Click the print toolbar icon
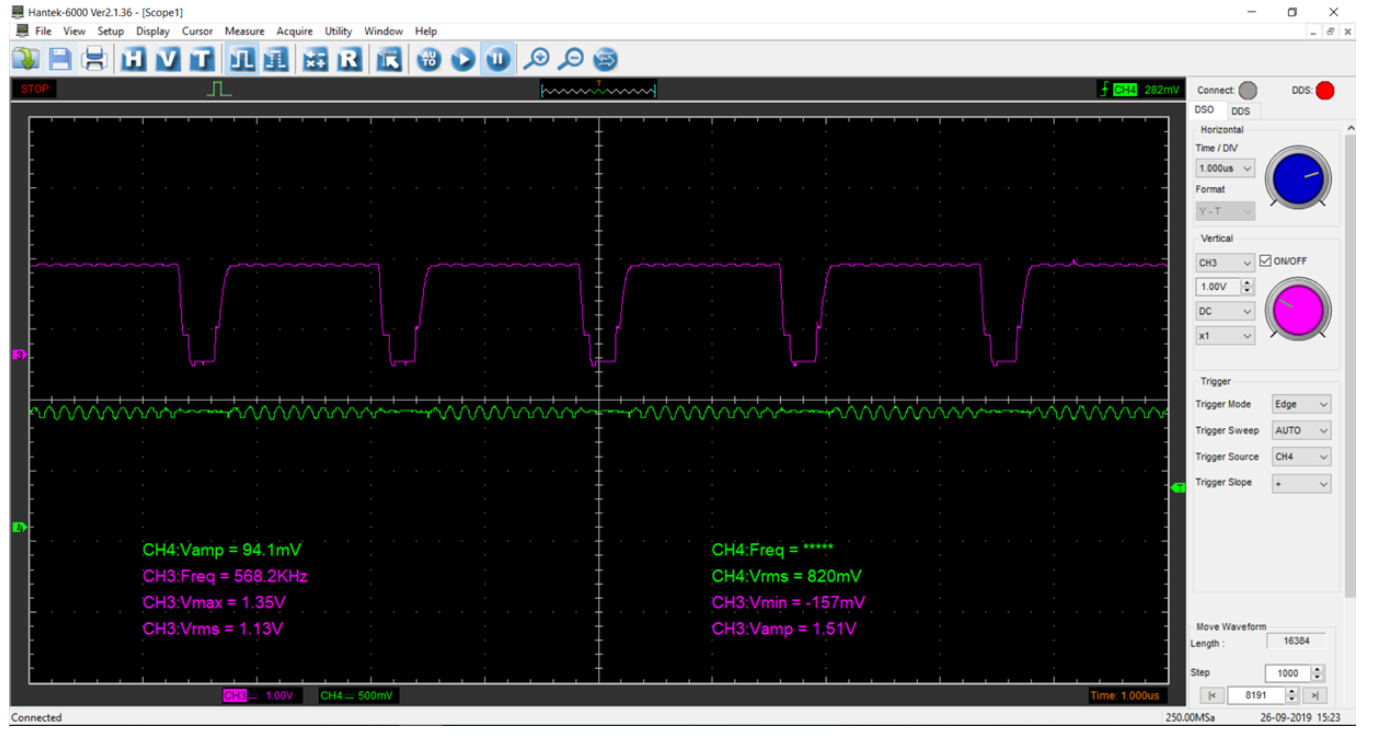1373x745 pixels. (x=94, y=59)
